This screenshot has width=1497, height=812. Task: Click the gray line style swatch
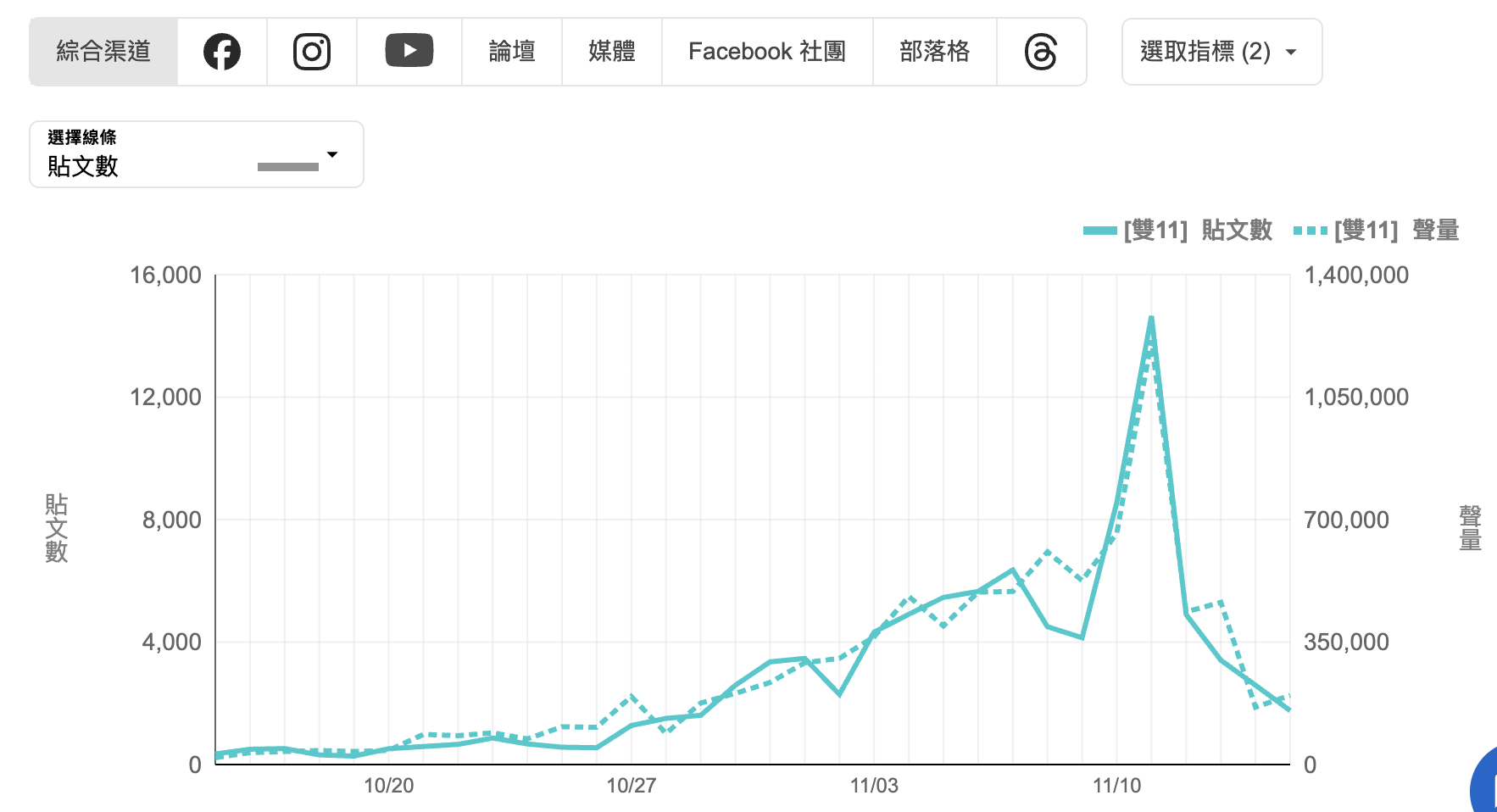tap(288, 167)
